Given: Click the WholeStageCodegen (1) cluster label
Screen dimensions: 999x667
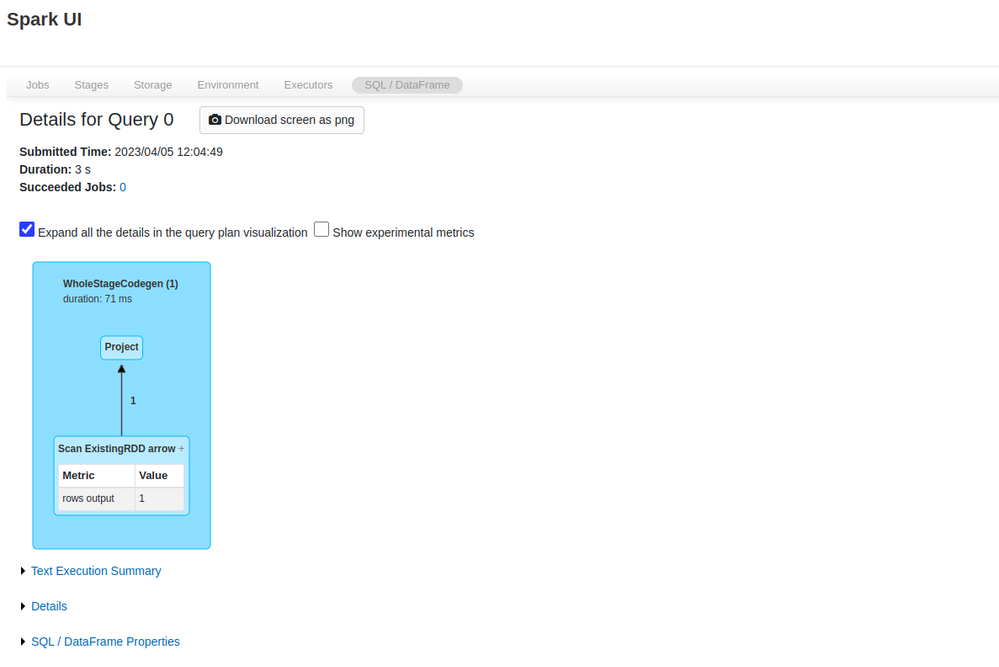Looking at the screenshot, I should tap(120, 284).
